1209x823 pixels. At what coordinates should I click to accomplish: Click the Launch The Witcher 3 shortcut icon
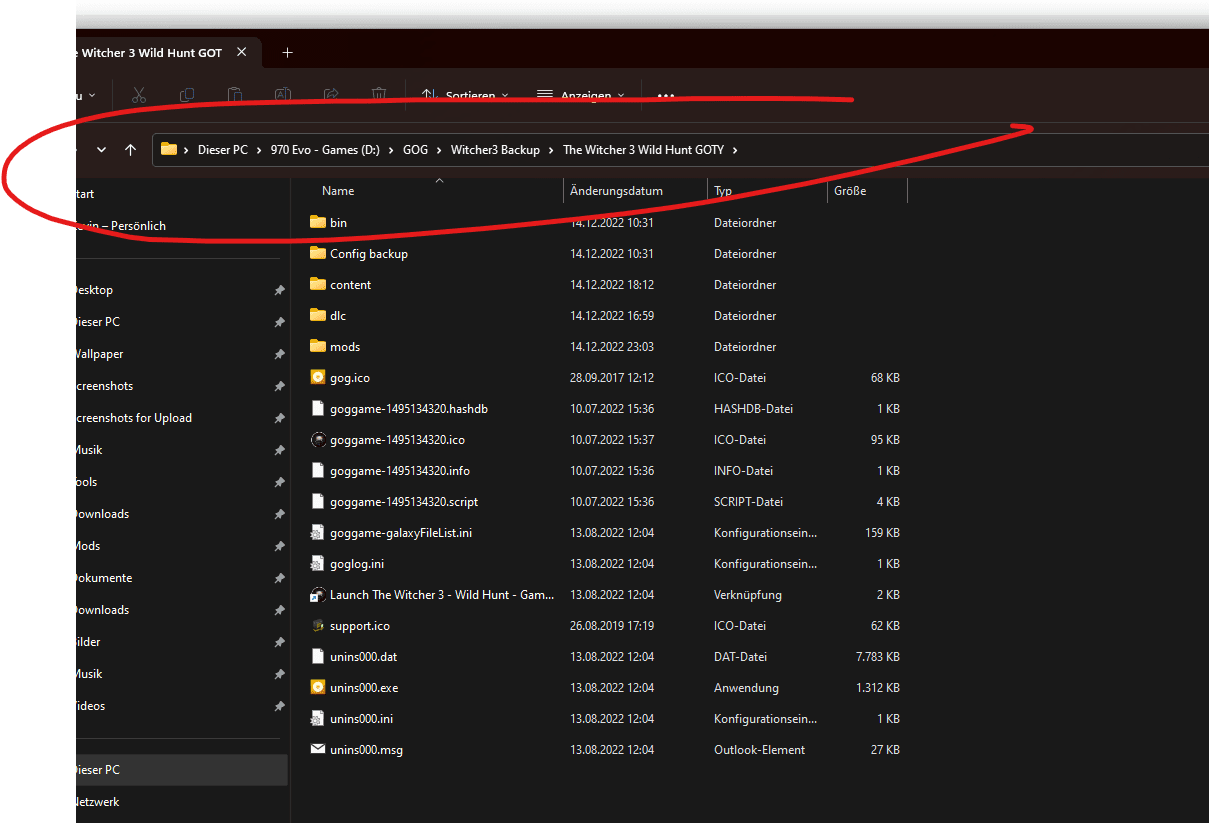318,594
